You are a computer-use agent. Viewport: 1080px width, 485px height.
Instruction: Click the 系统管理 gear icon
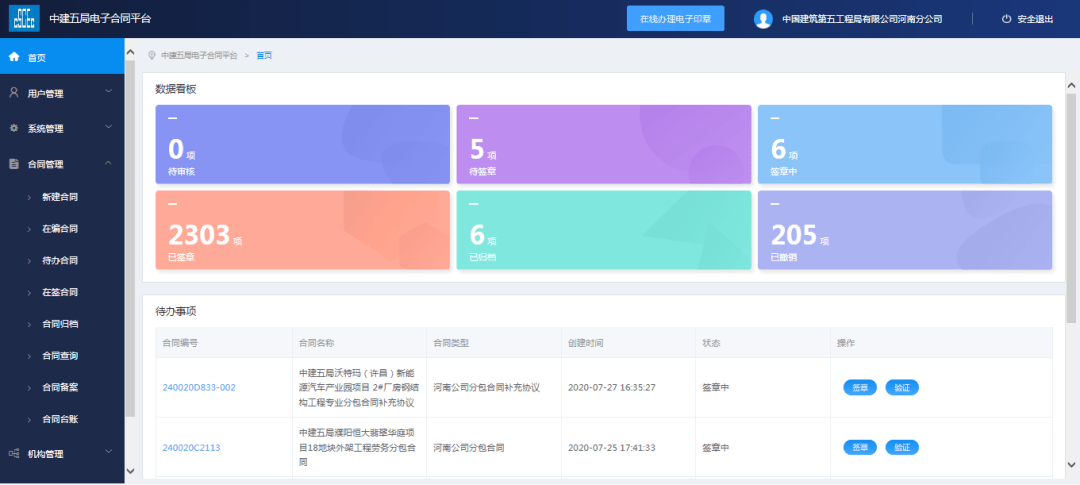14,128
